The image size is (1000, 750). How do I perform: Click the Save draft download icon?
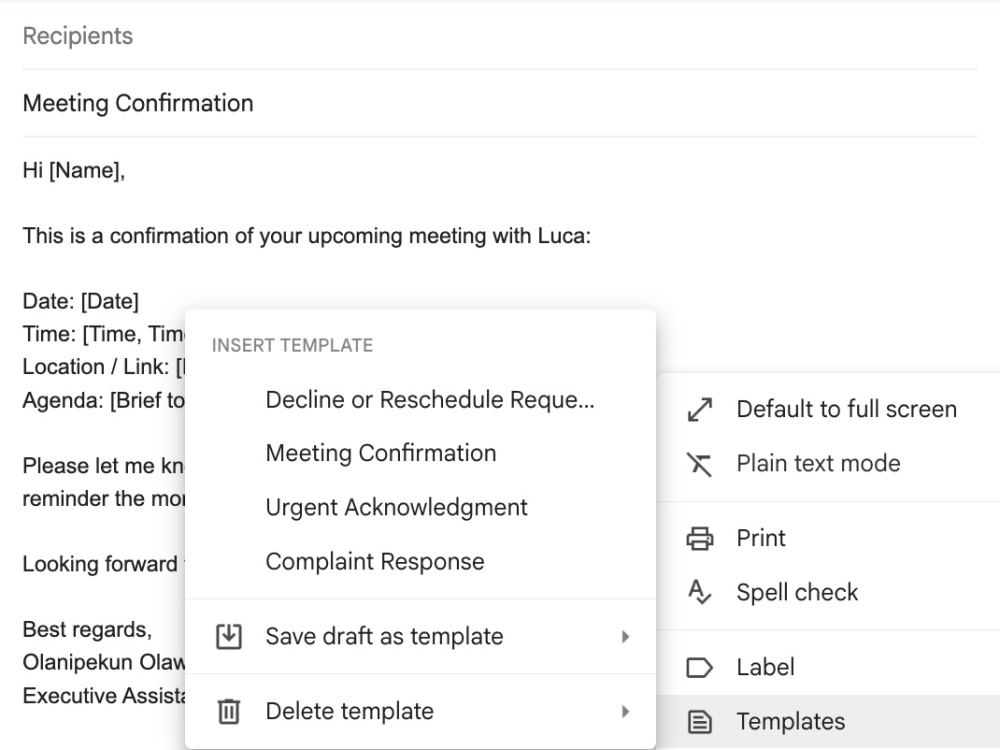tap(229, 636)
